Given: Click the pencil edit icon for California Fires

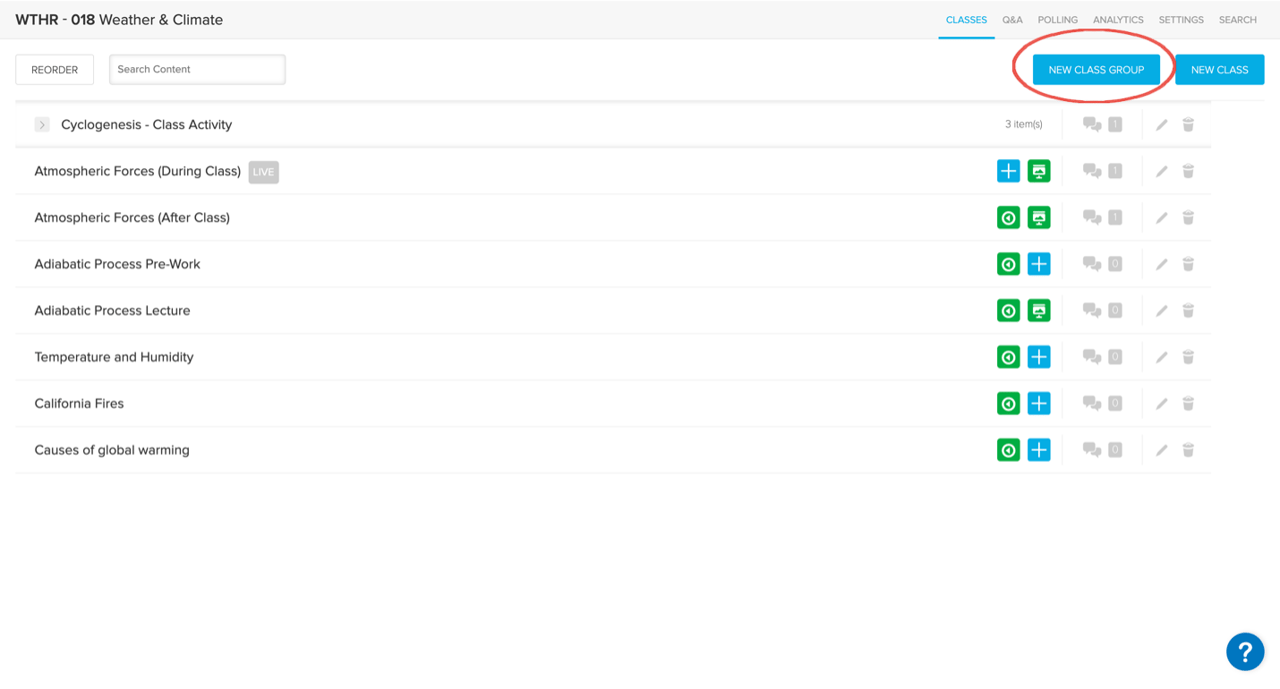Looking at the screenshot, I should tap(1161, 404).
